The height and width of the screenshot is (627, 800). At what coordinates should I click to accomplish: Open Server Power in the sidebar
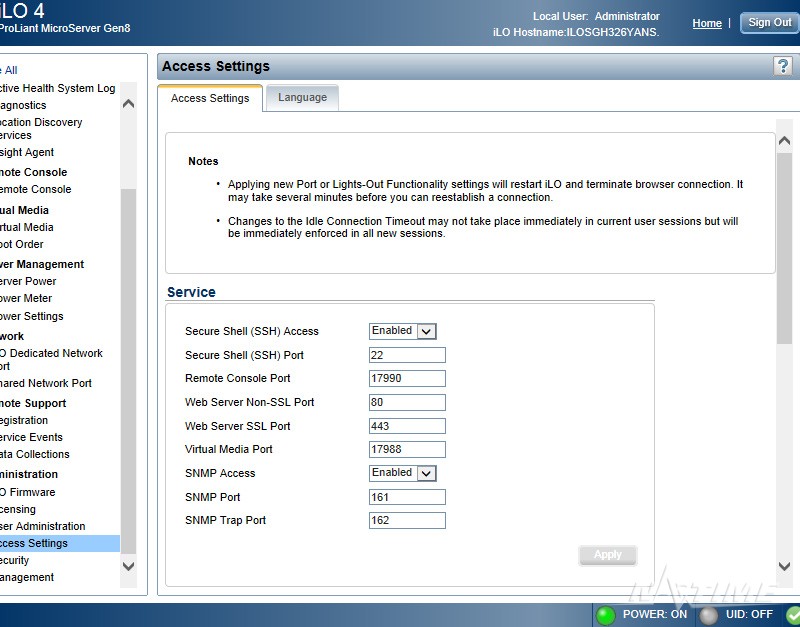[28, 281]
